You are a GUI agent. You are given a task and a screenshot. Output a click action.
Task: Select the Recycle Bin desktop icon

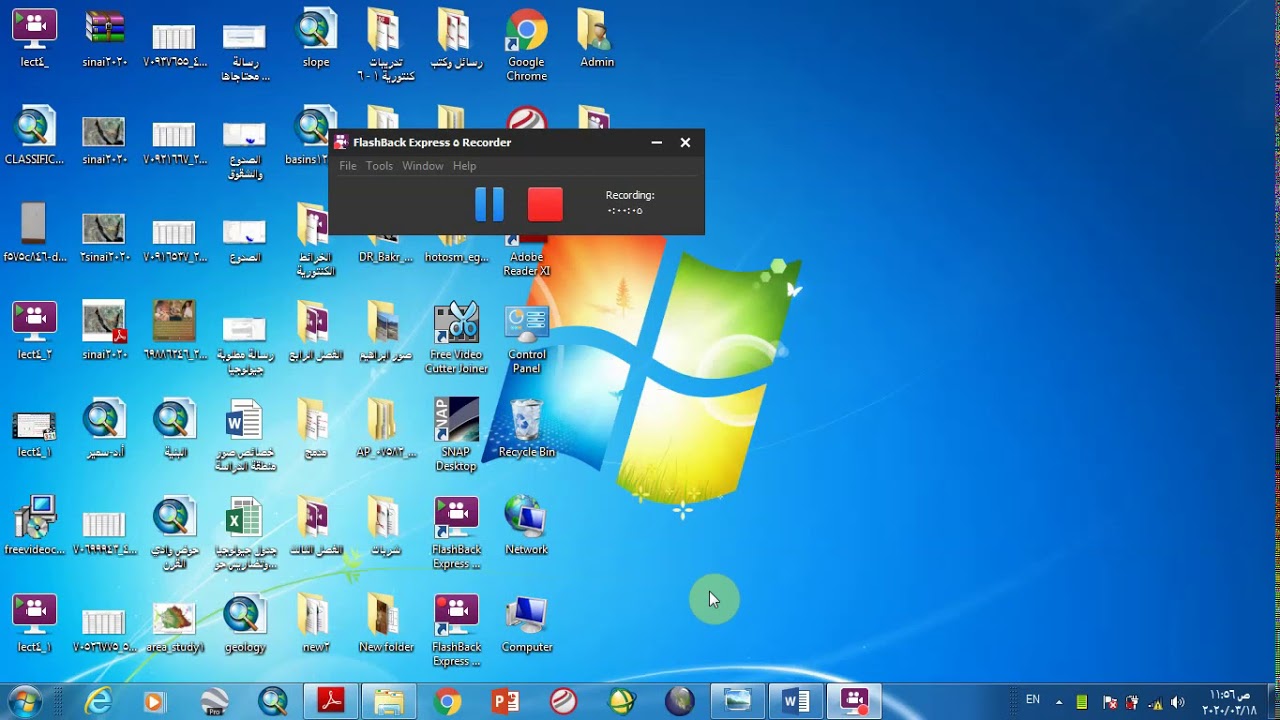pyautogui.click(x=526, y=428)
